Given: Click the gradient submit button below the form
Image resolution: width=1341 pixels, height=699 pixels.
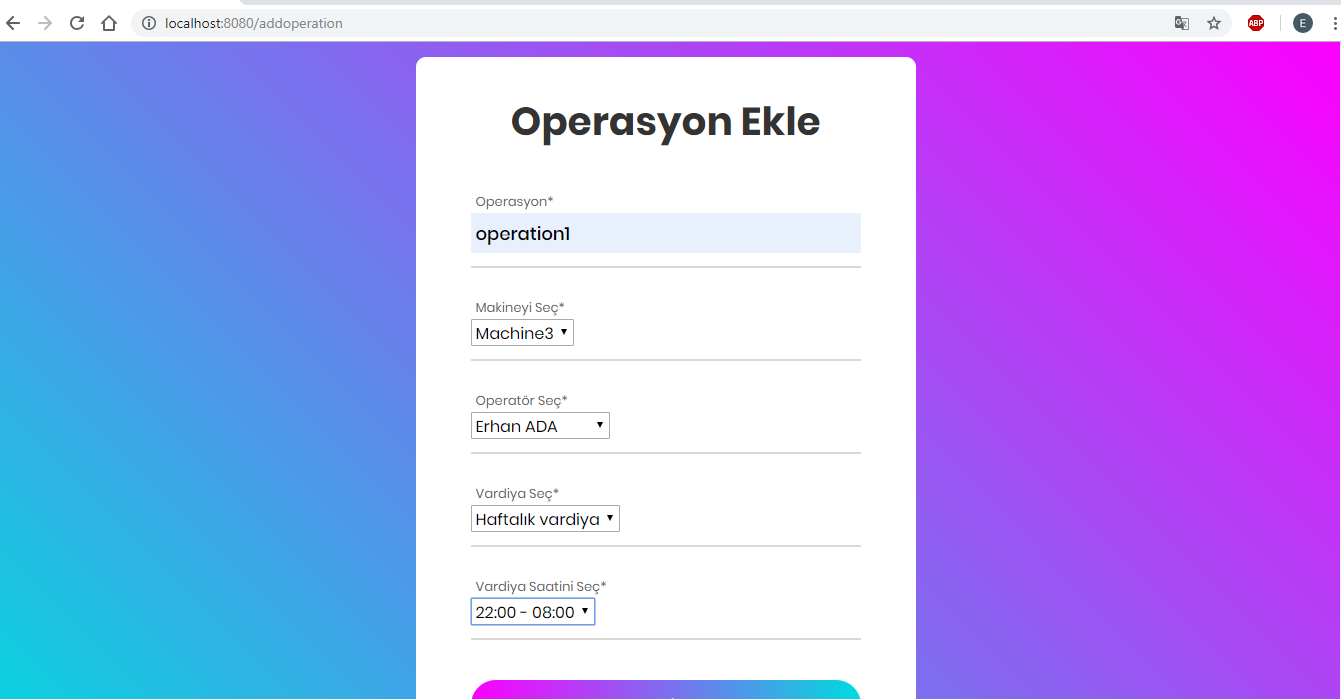Looking at the screenshot, I should [666, 690].
